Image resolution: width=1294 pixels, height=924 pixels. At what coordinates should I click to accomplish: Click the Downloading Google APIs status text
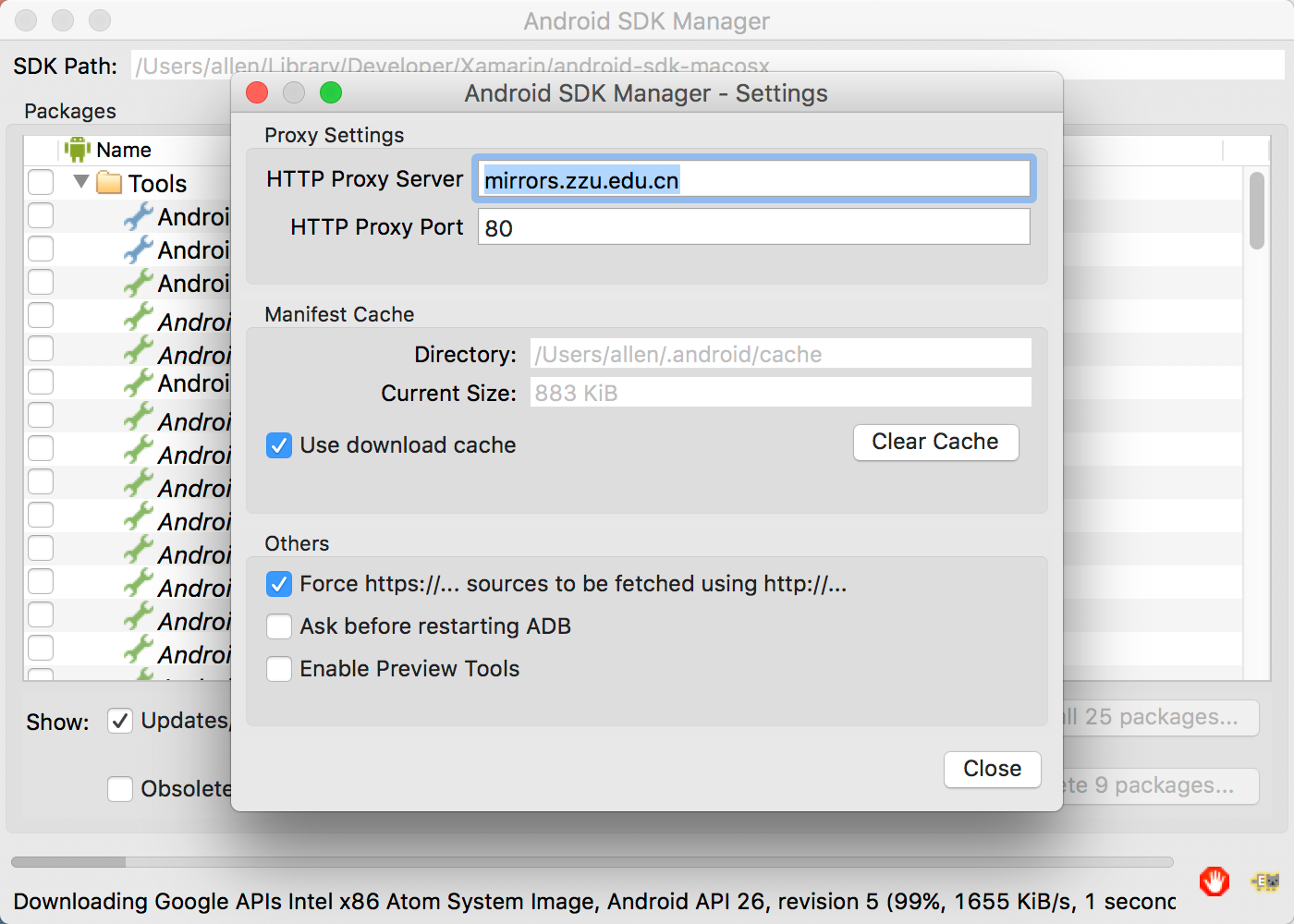[x=594, y=901]
